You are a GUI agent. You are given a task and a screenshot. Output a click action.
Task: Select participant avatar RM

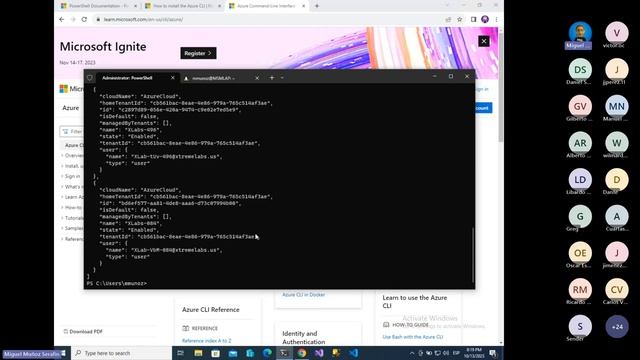point(580,290)
